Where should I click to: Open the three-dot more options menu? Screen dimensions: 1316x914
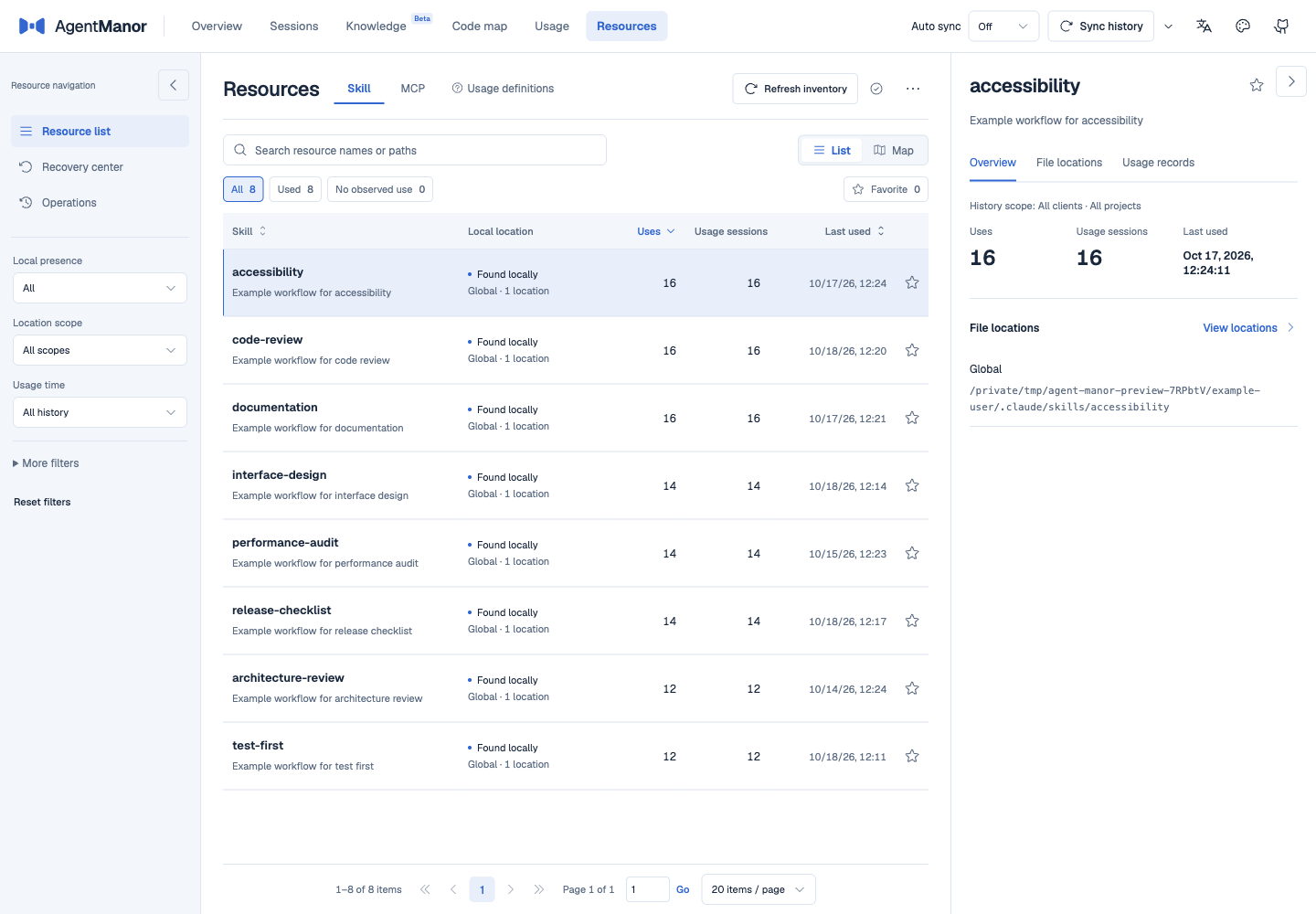(x=913, y=89)
